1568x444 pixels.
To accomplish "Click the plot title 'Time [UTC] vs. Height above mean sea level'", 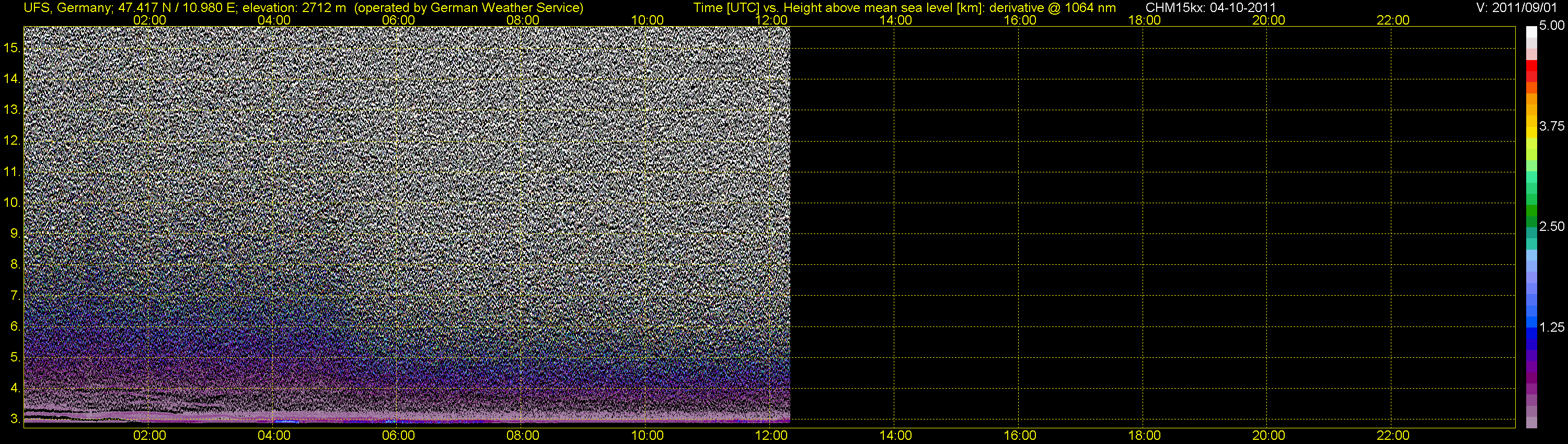I will 823,8.
